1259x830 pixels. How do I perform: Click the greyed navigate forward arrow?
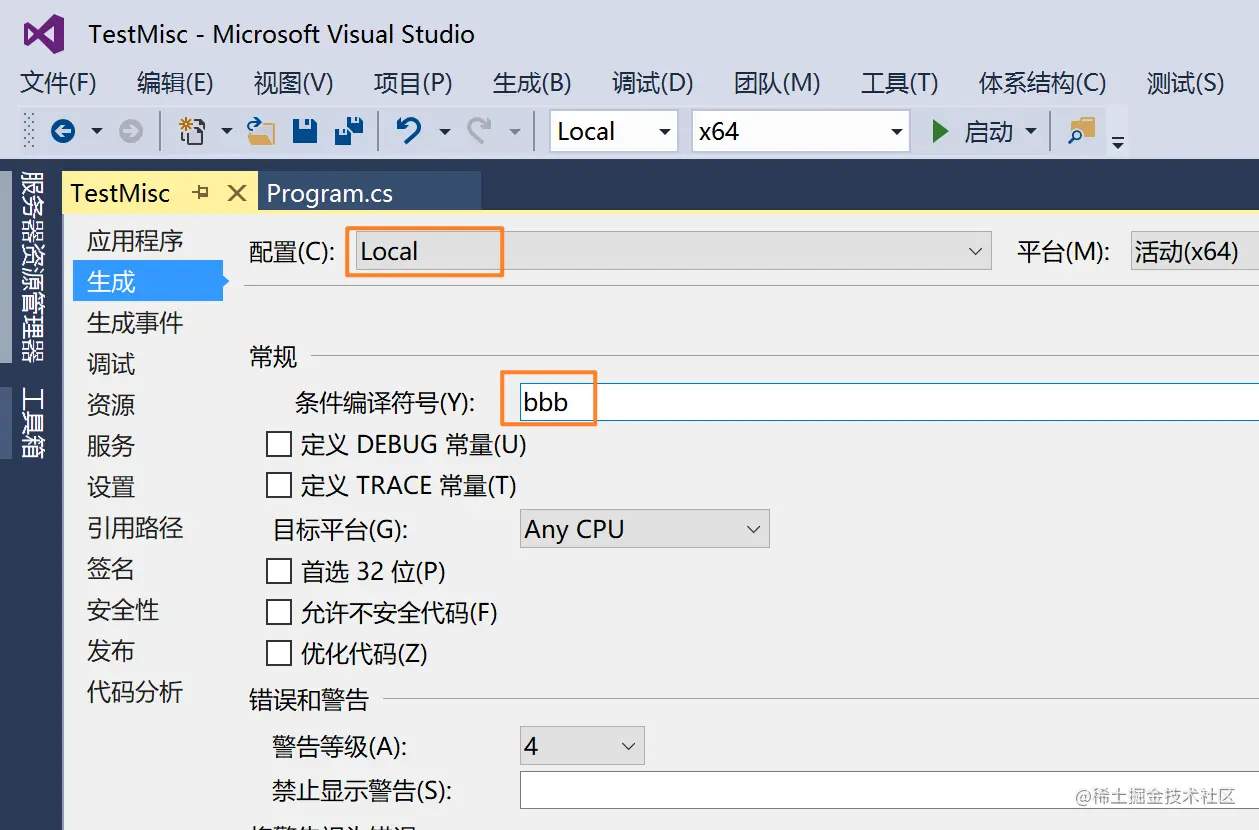131,131
